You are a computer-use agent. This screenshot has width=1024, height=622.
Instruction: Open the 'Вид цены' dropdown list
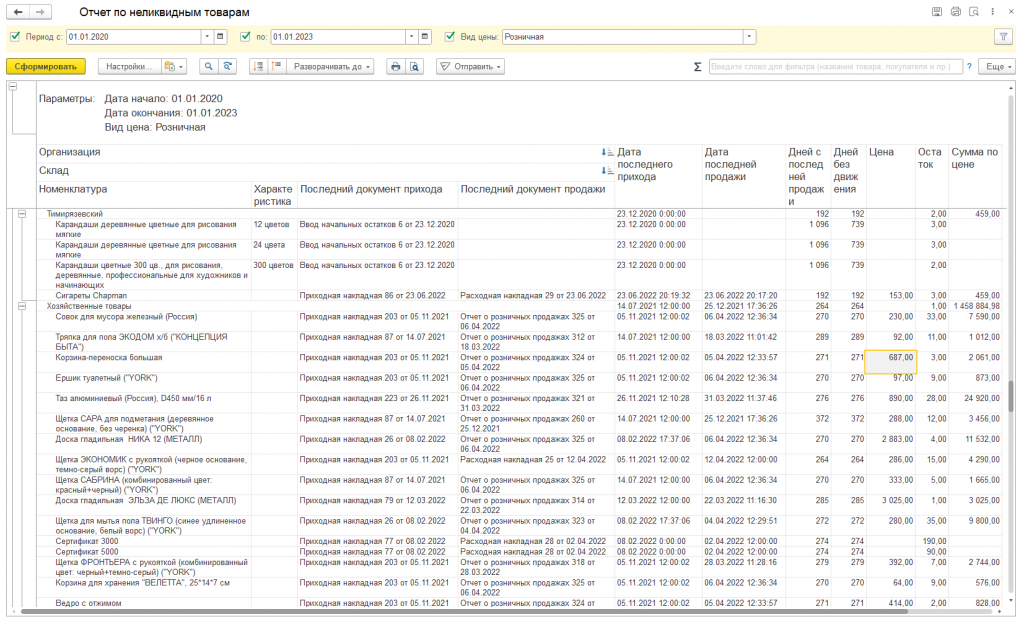[x=749, y=37]
